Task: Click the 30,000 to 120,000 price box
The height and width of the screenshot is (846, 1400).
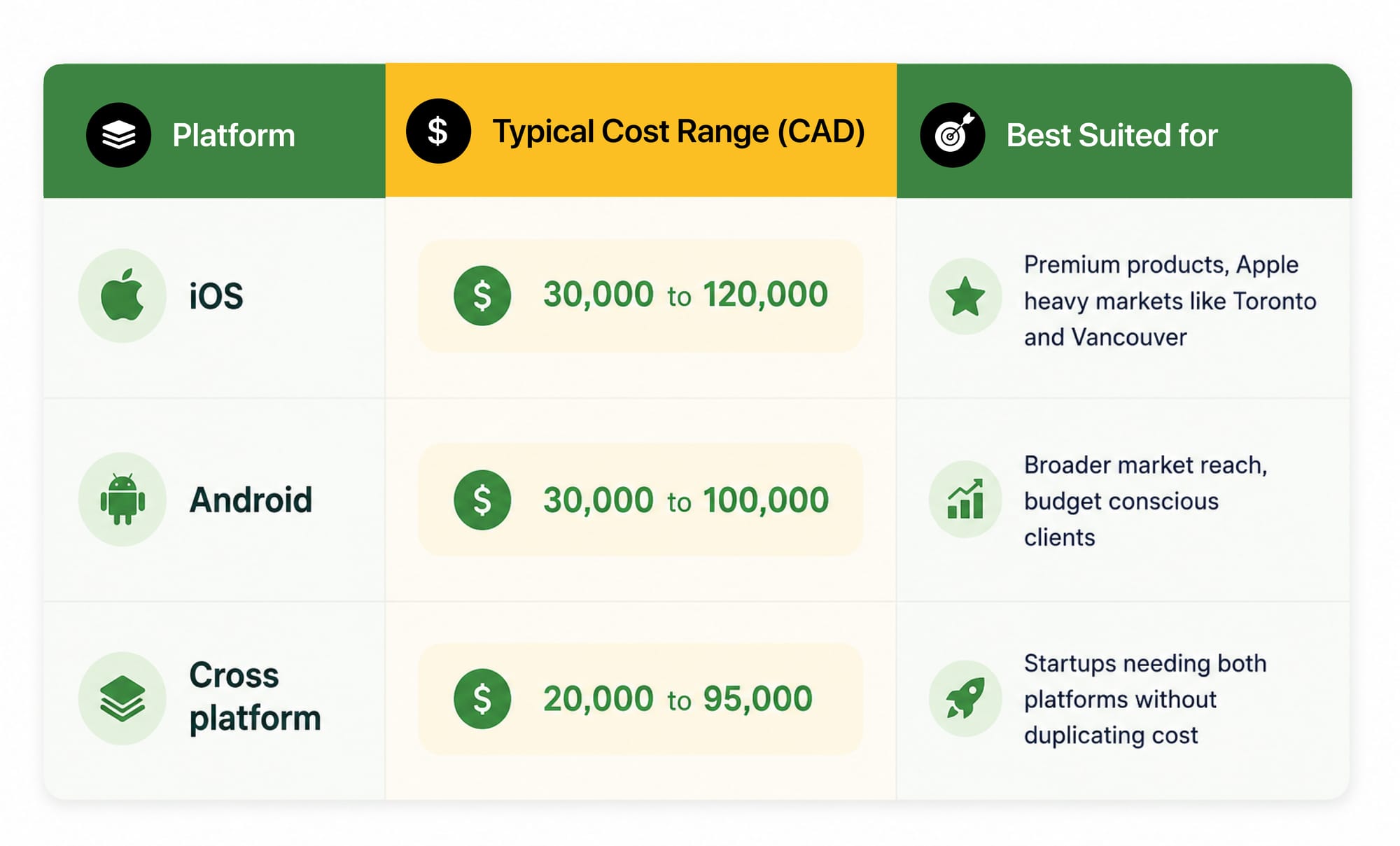Action: point(640,295)
